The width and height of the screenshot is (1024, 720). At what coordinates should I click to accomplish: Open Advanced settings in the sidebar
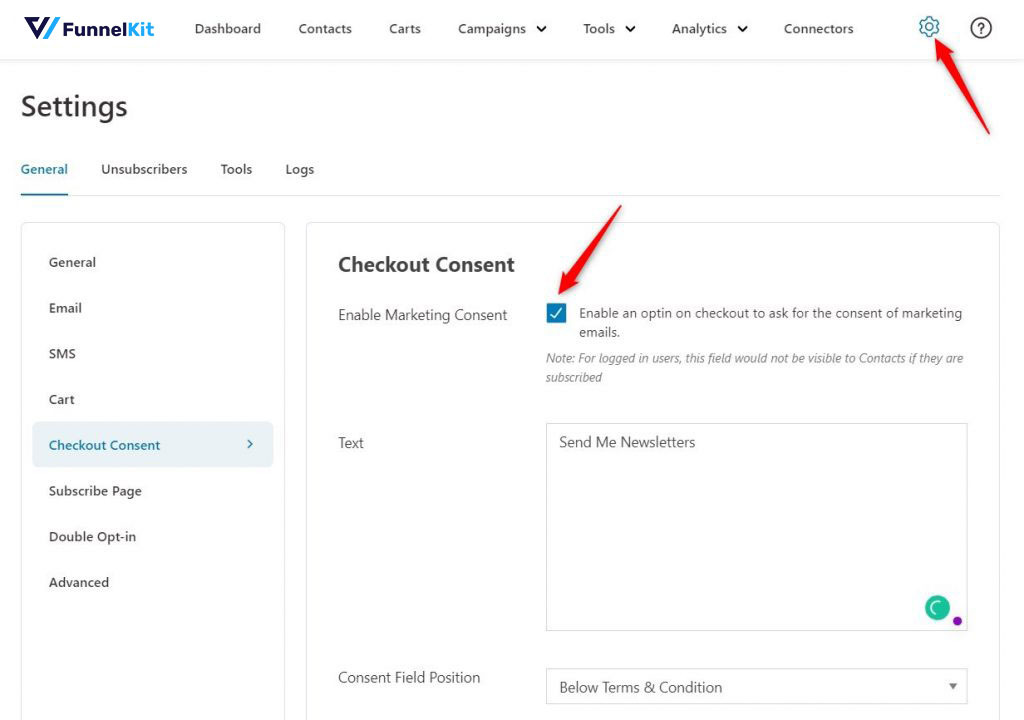[x=78, y=582]
